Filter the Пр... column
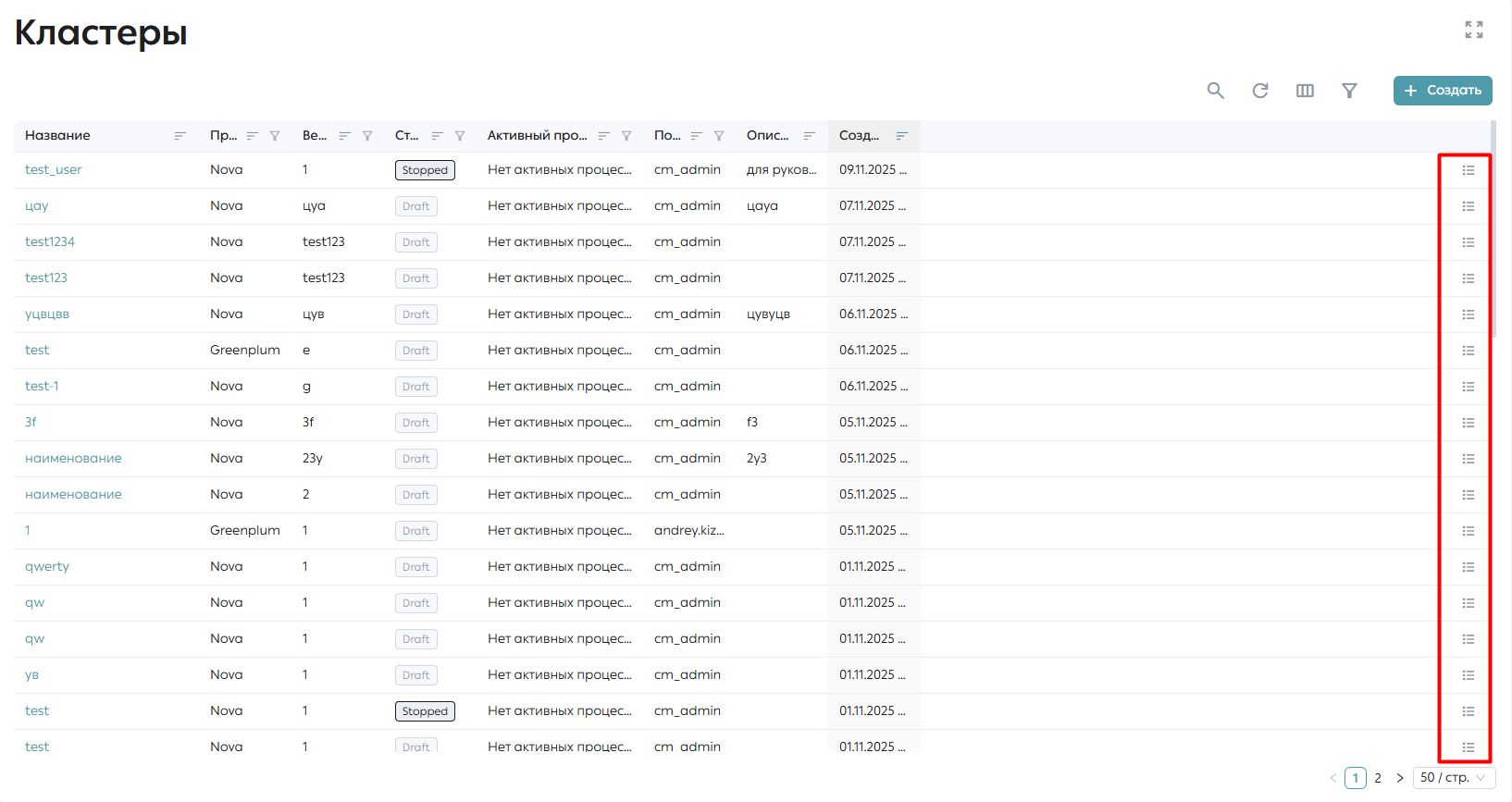The width and height of the screenshot is (1512, 802). [x=275, y=136]
